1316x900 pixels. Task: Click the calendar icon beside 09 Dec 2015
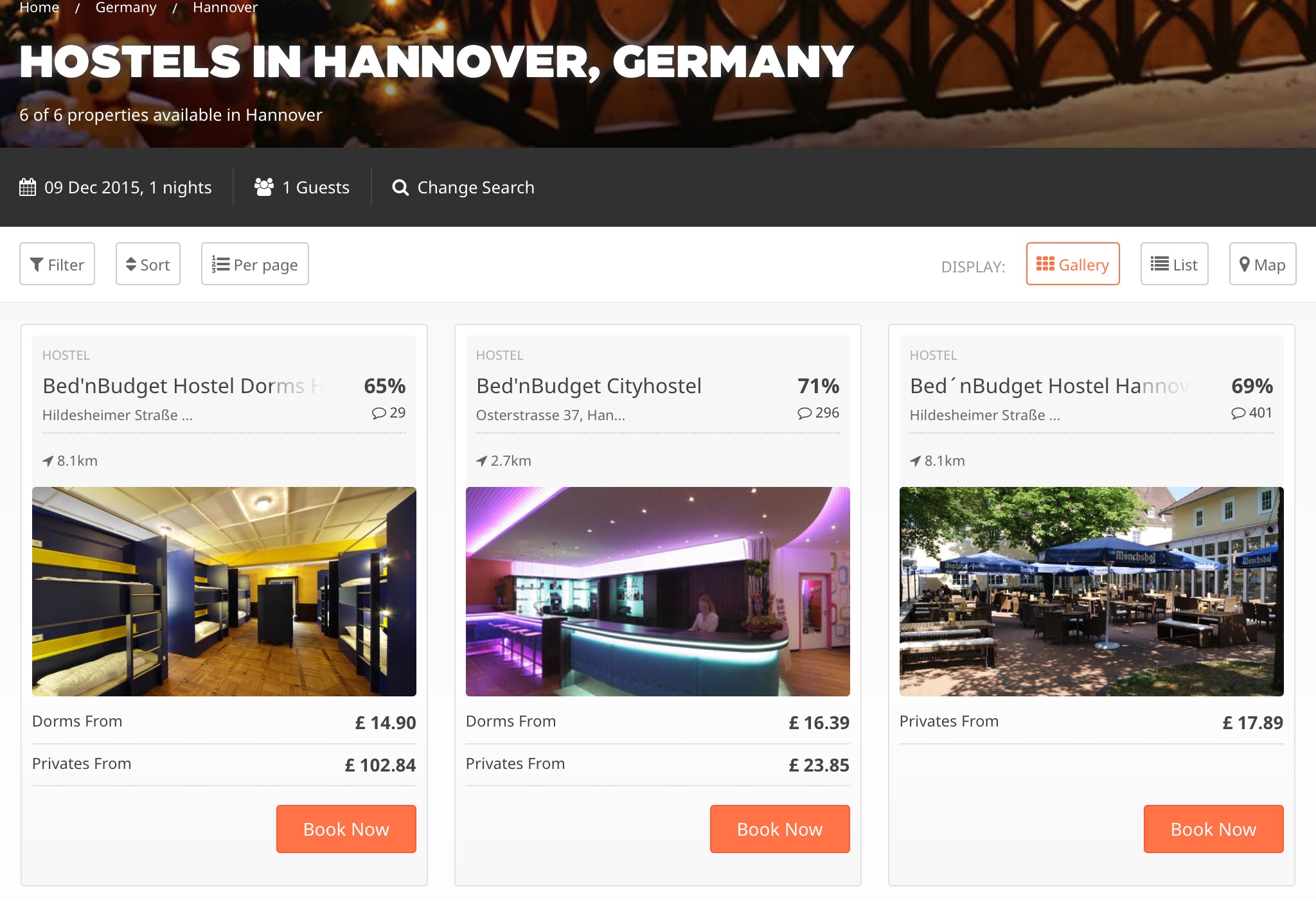(28, 187)
